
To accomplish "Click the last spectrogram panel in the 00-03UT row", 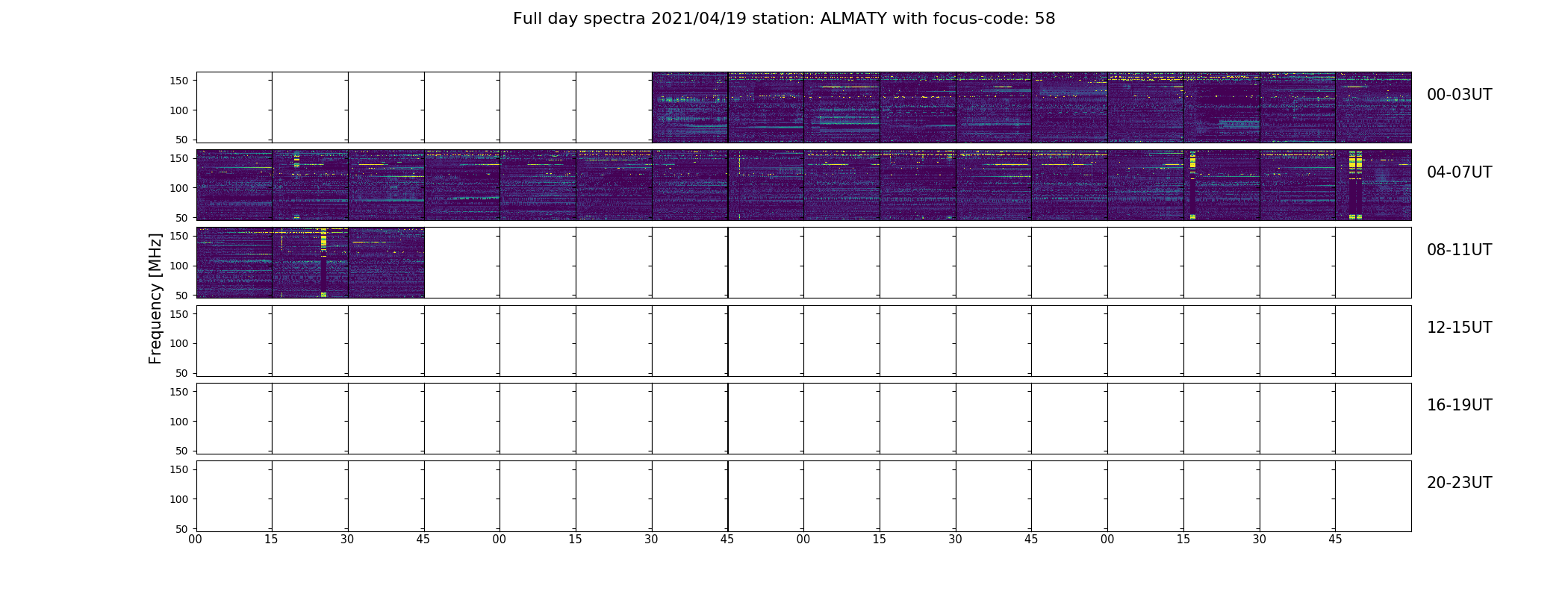I will (x=1373, y=107).
